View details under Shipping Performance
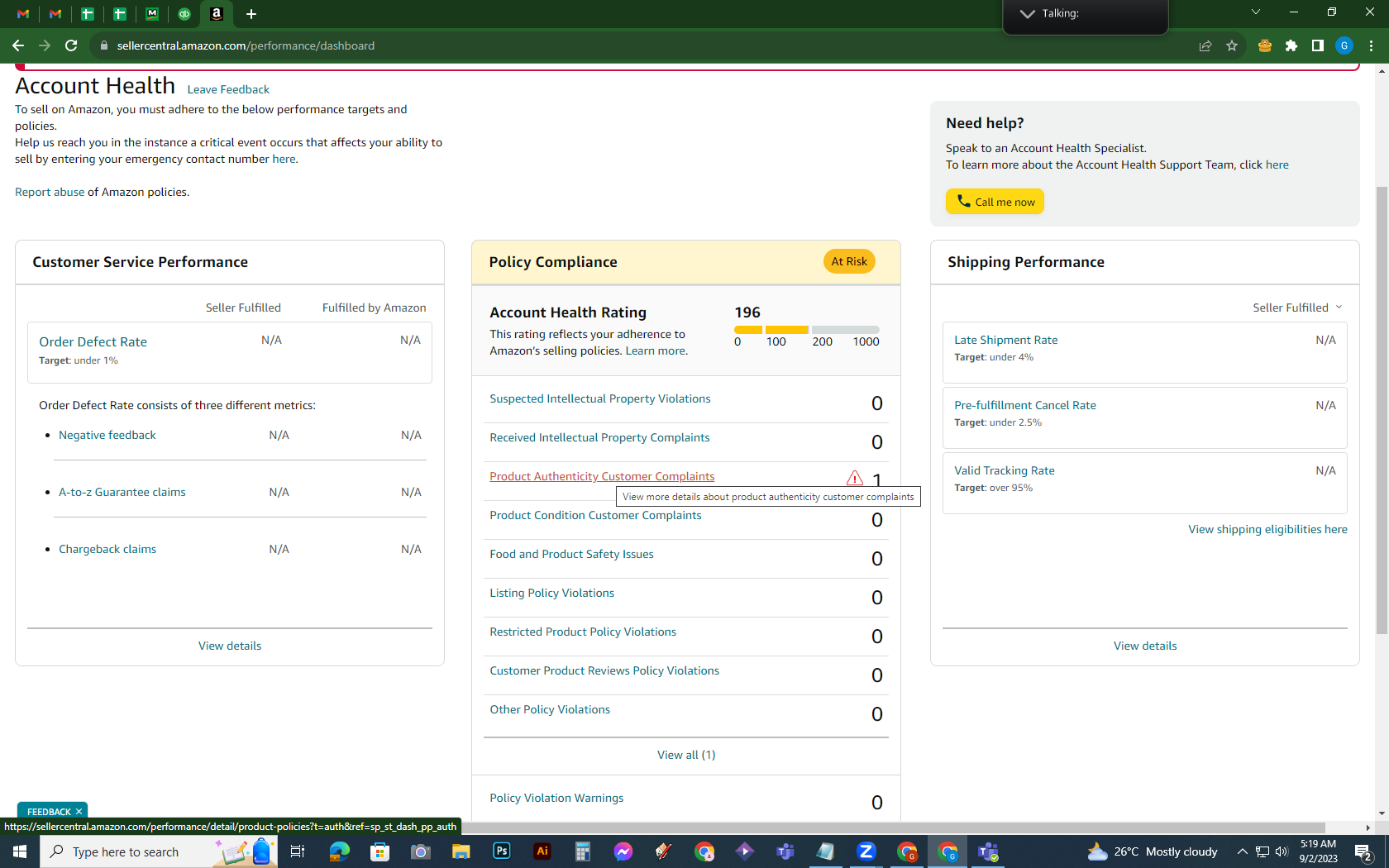 point(1145,646)
